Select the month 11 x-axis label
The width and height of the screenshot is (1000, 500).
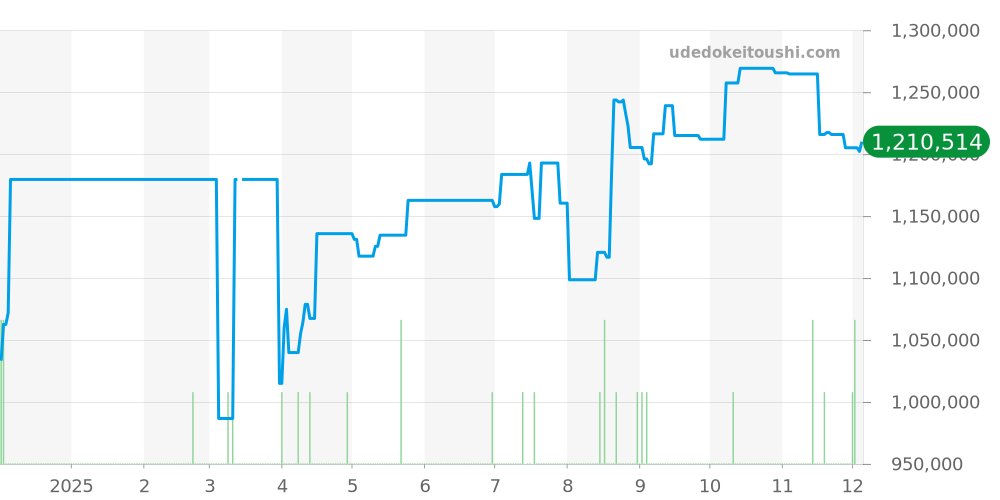tap(782, 486)
